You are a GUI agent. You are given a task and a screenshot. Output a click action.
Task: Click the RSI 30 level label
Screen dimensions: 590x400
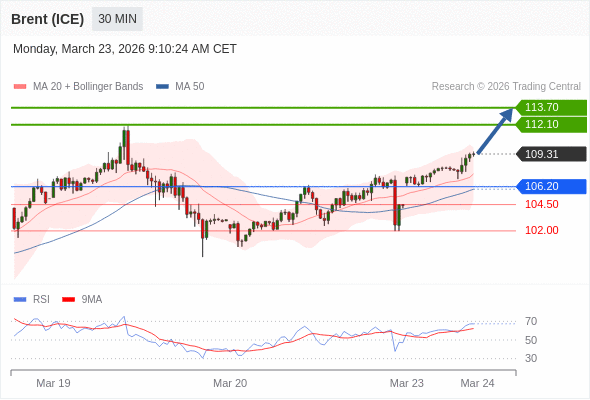point(531,358)
